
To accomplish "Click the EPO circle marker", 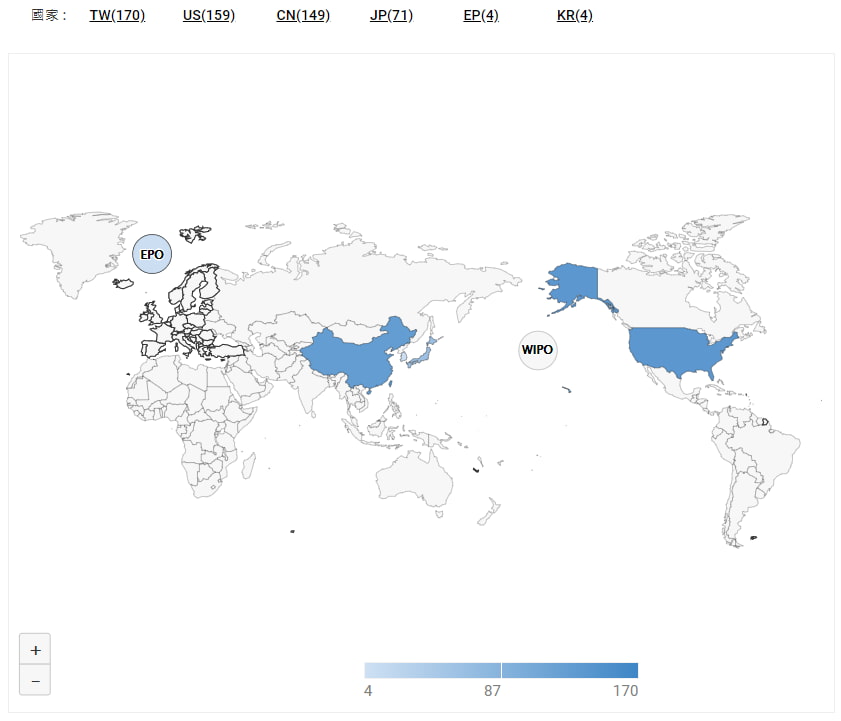I will tap(152, 254).
